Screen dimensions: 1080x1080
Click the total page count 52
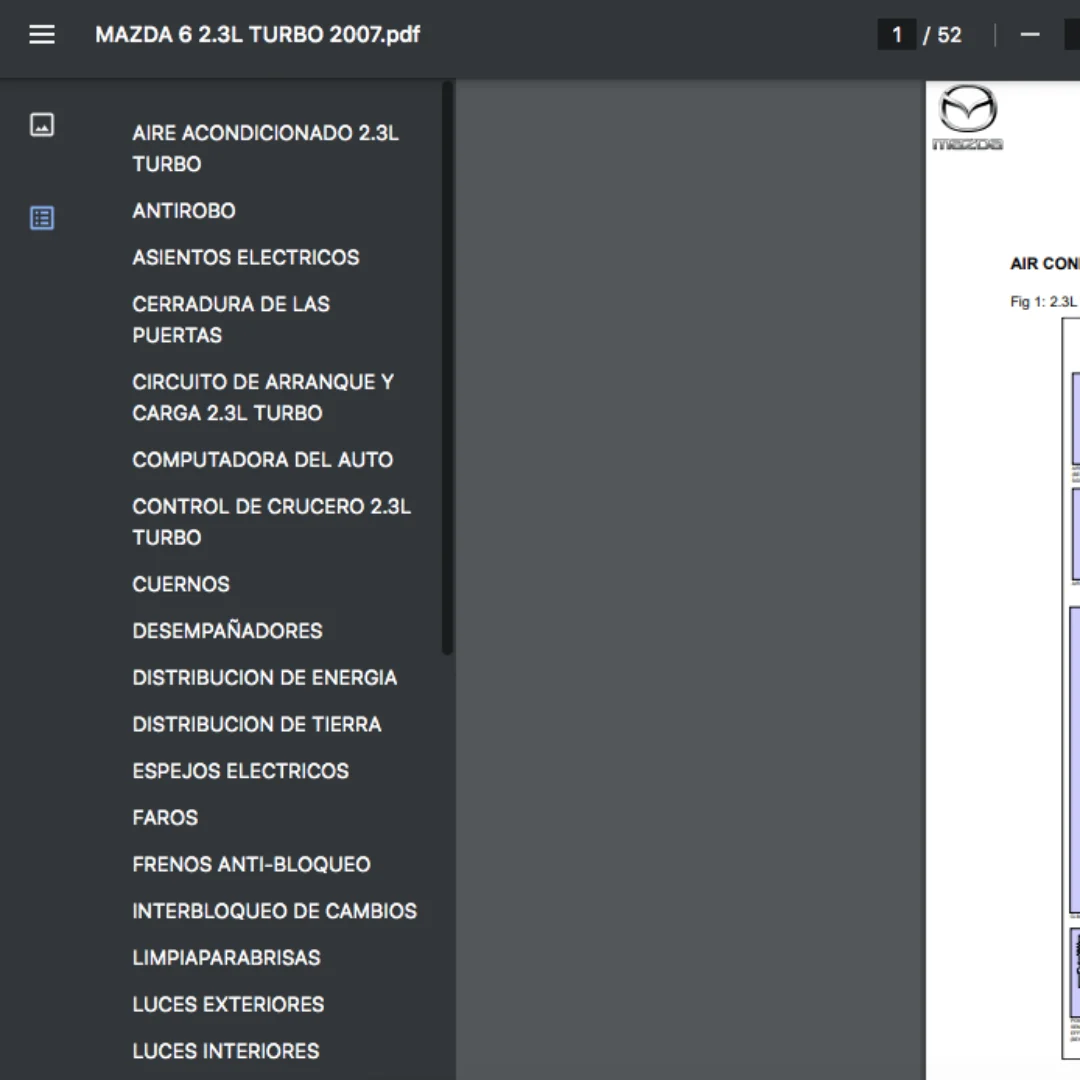tap(949, 34)
